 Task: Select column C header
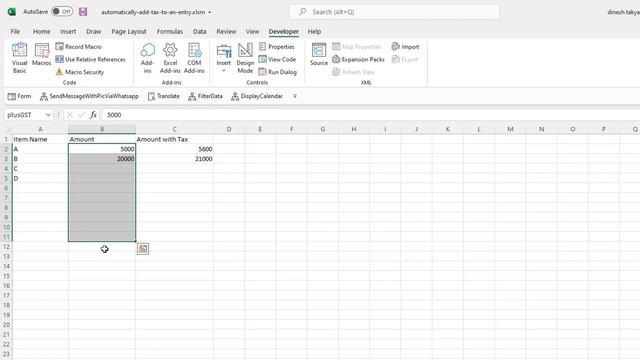174,129
